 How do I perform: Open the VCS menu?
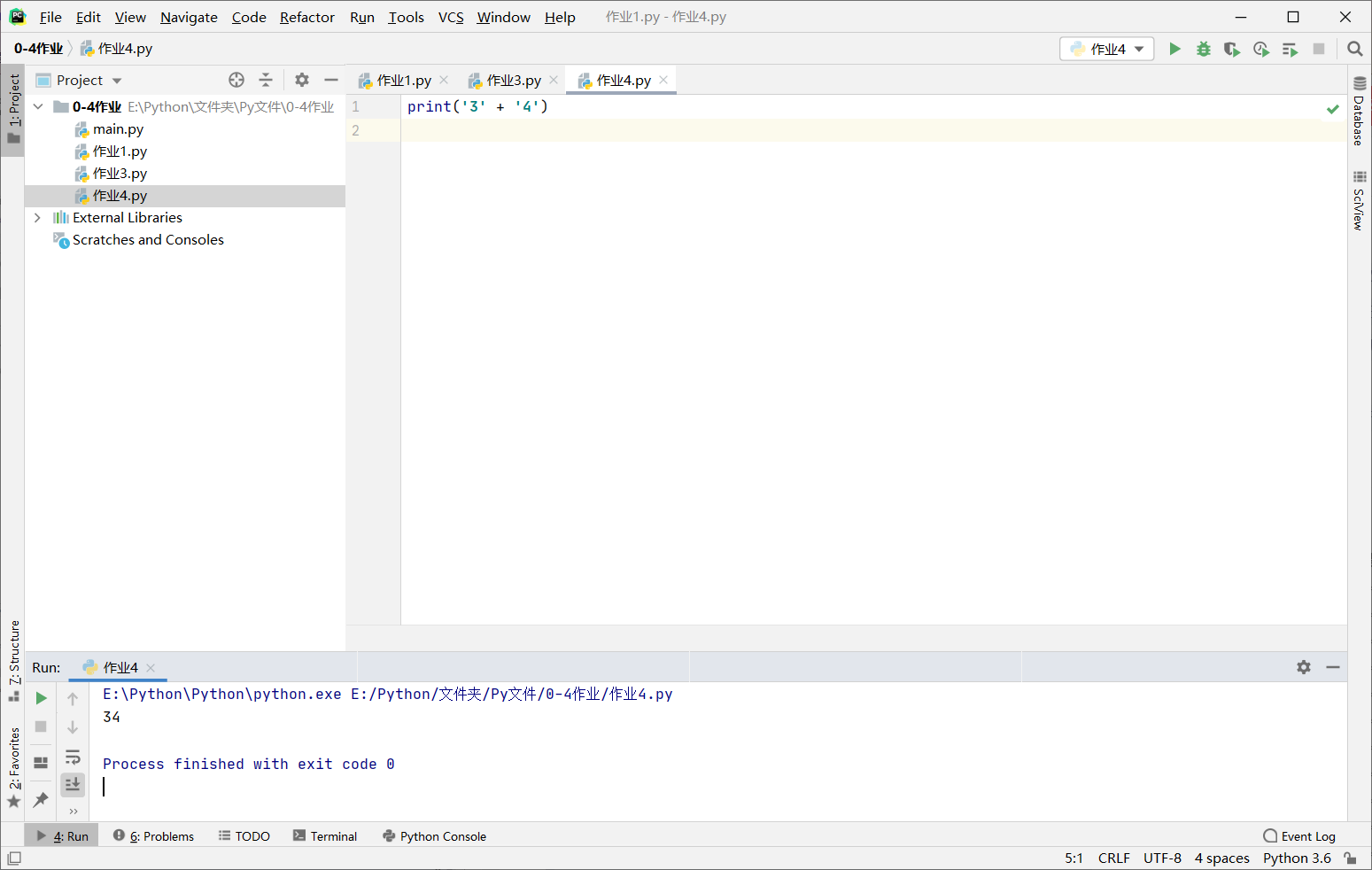pos(451,17)
